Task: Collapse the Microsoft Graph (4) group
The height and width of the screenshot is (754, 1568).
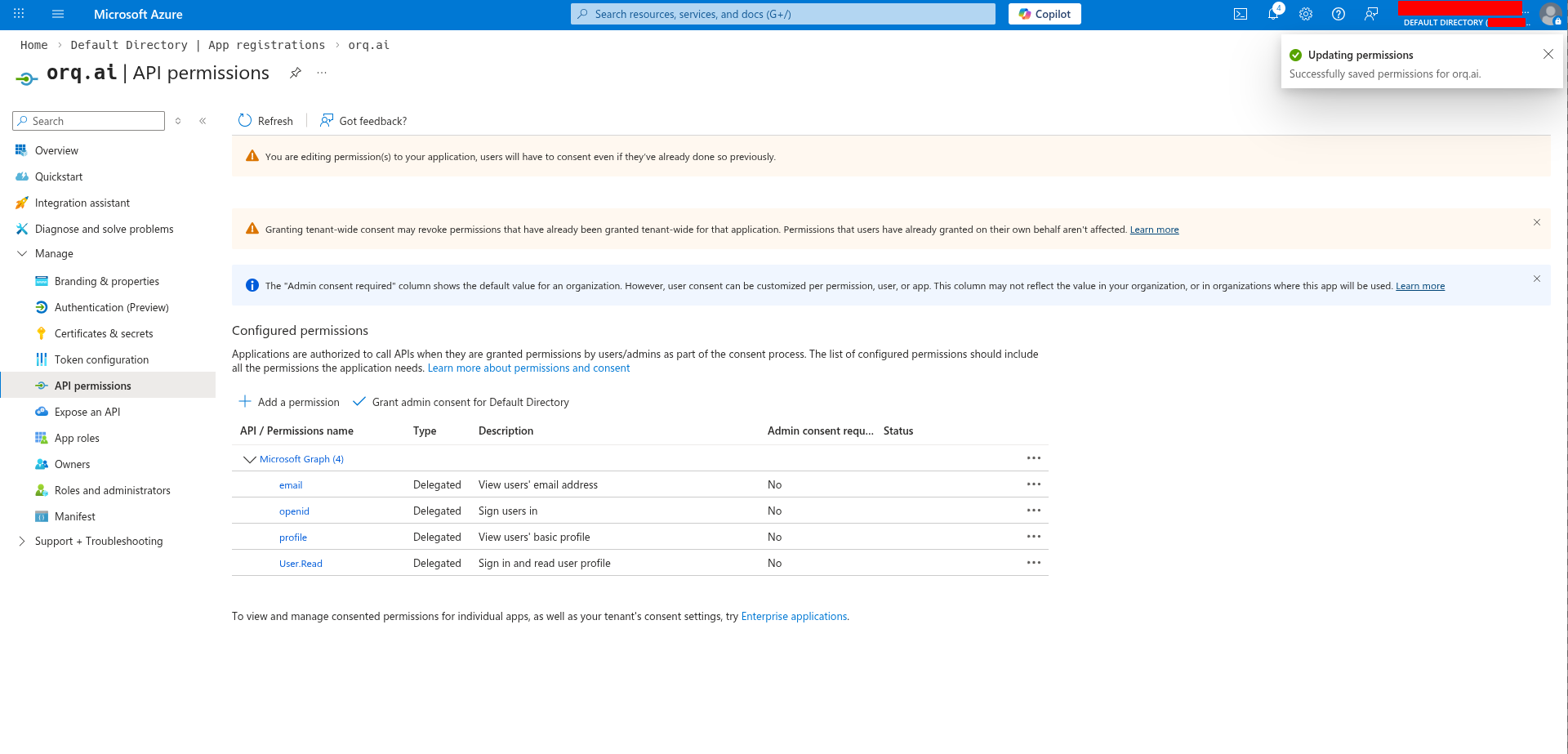Action: coord(250,459)
